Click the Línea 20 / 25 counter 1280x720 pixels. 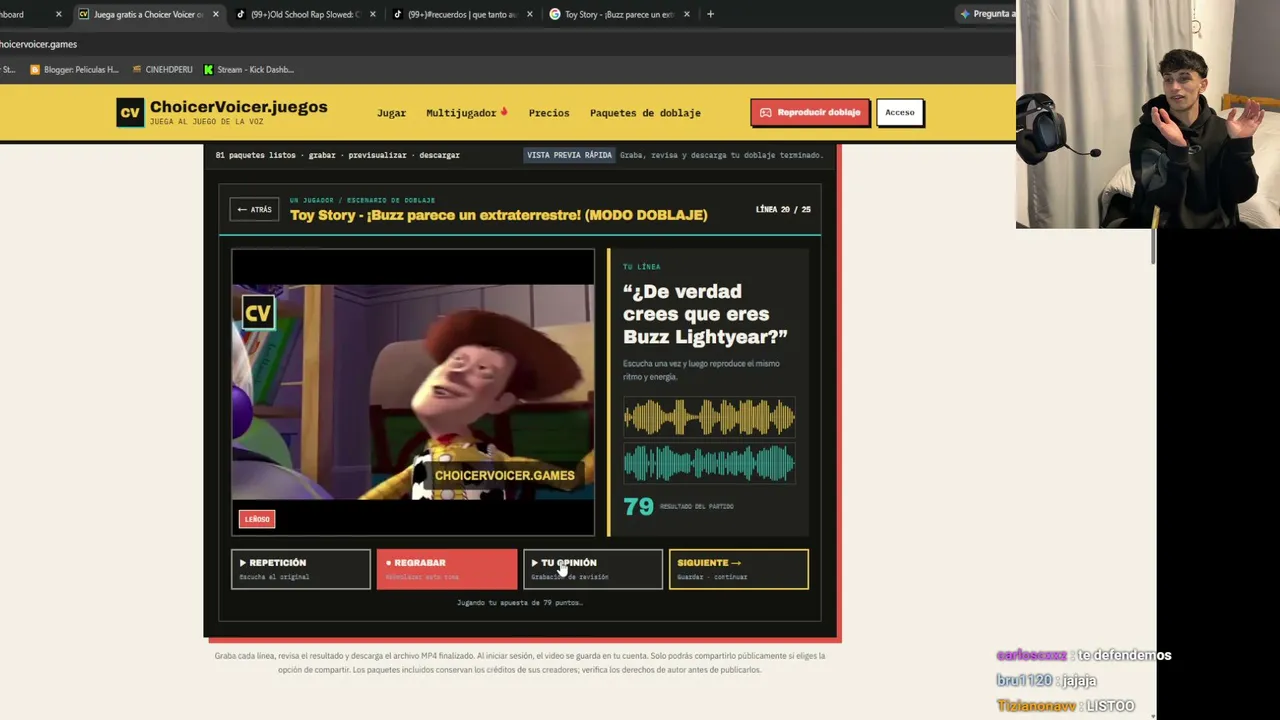click(x=783, y=210)
